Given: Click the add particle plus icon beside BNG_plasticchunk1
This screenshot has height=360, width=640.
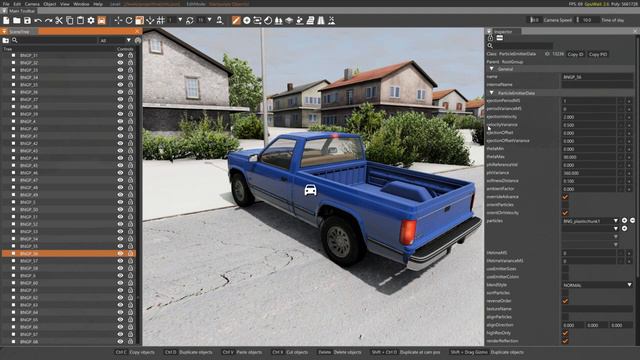Looking at the screenshot, I should (x=624, y=221).
